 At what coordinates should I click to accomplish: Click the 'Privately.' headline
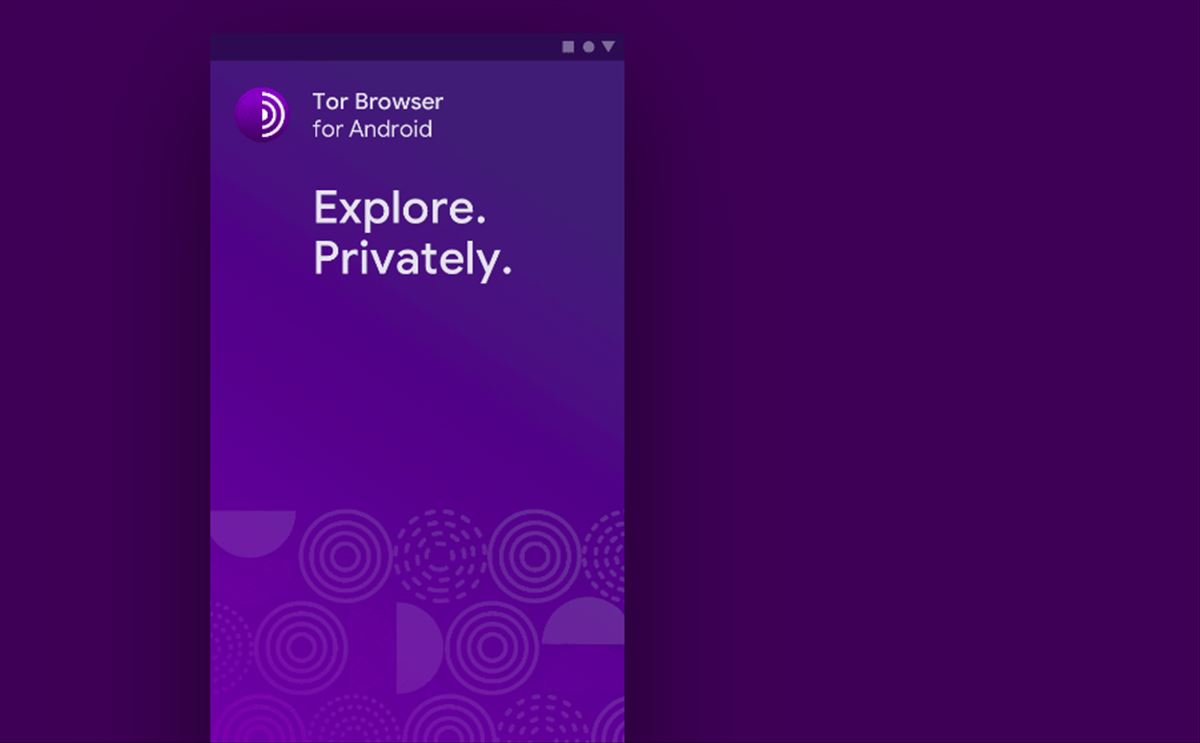(x=413, y=260)
